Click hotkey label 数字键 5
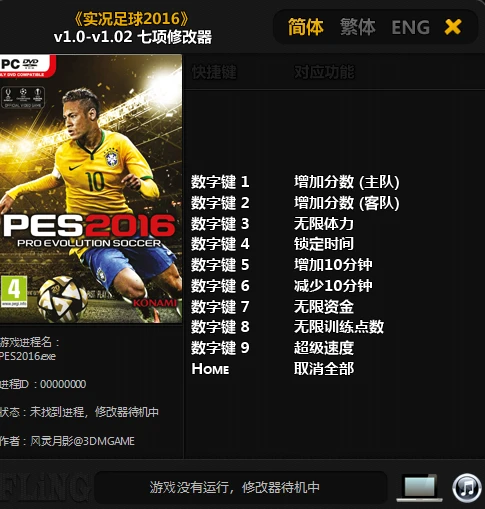 [220, 265]
